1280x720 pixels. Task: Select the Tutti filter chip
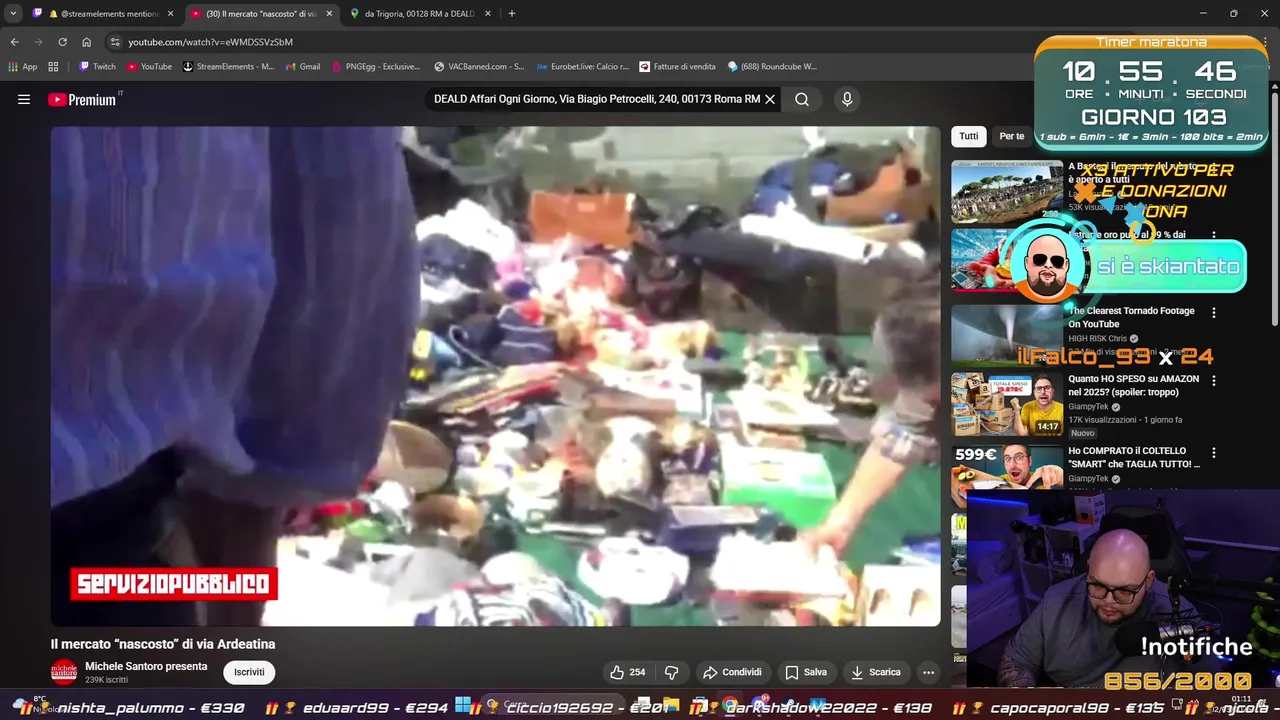point(969,136)
